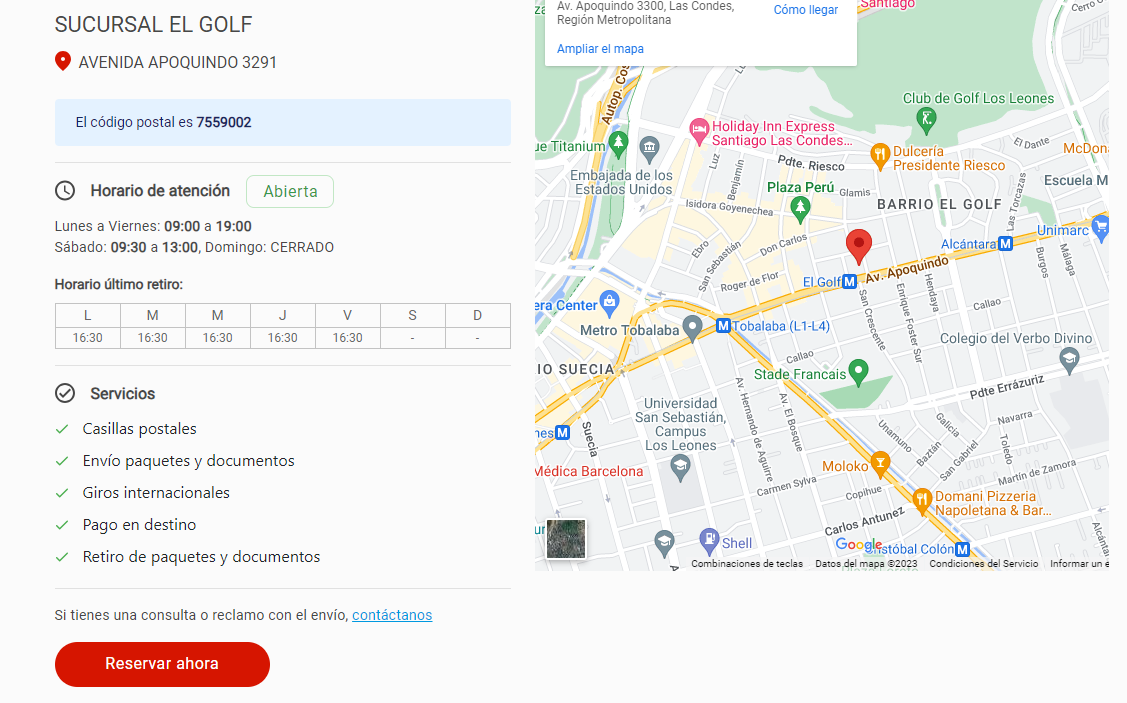Click the SUCURSAL EL GOLF heading
Image resolution: width=1127 pixels, height=703 pixels.
[x=153, y=24]
